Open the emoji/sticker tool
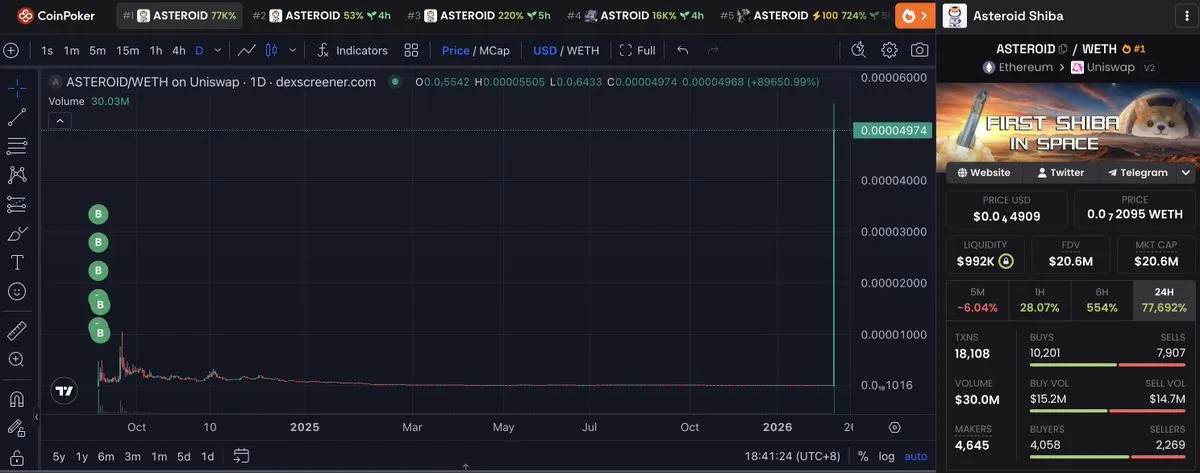Image resolution: width=1200 pixels, height=473 pixels. (x=16, y=291)
